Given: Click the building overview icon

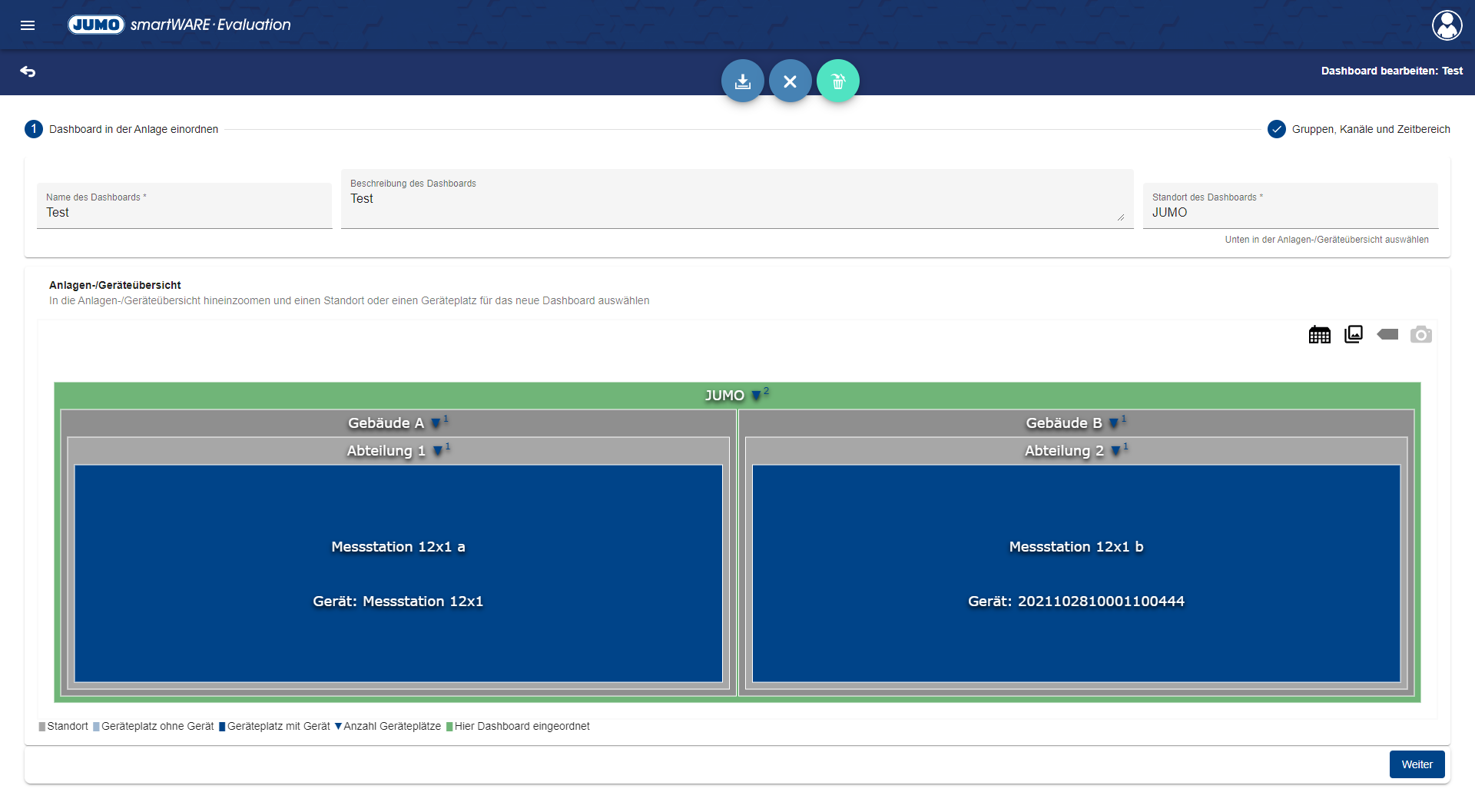Looking at the screenshot, I should pyautogui.click(x=1319, y=335).
